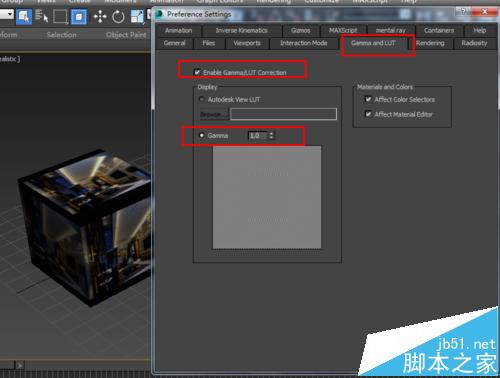Switch to the Radiosity tab
The height and width of the screenshot is (378, 500).
(x=474, y=43)
